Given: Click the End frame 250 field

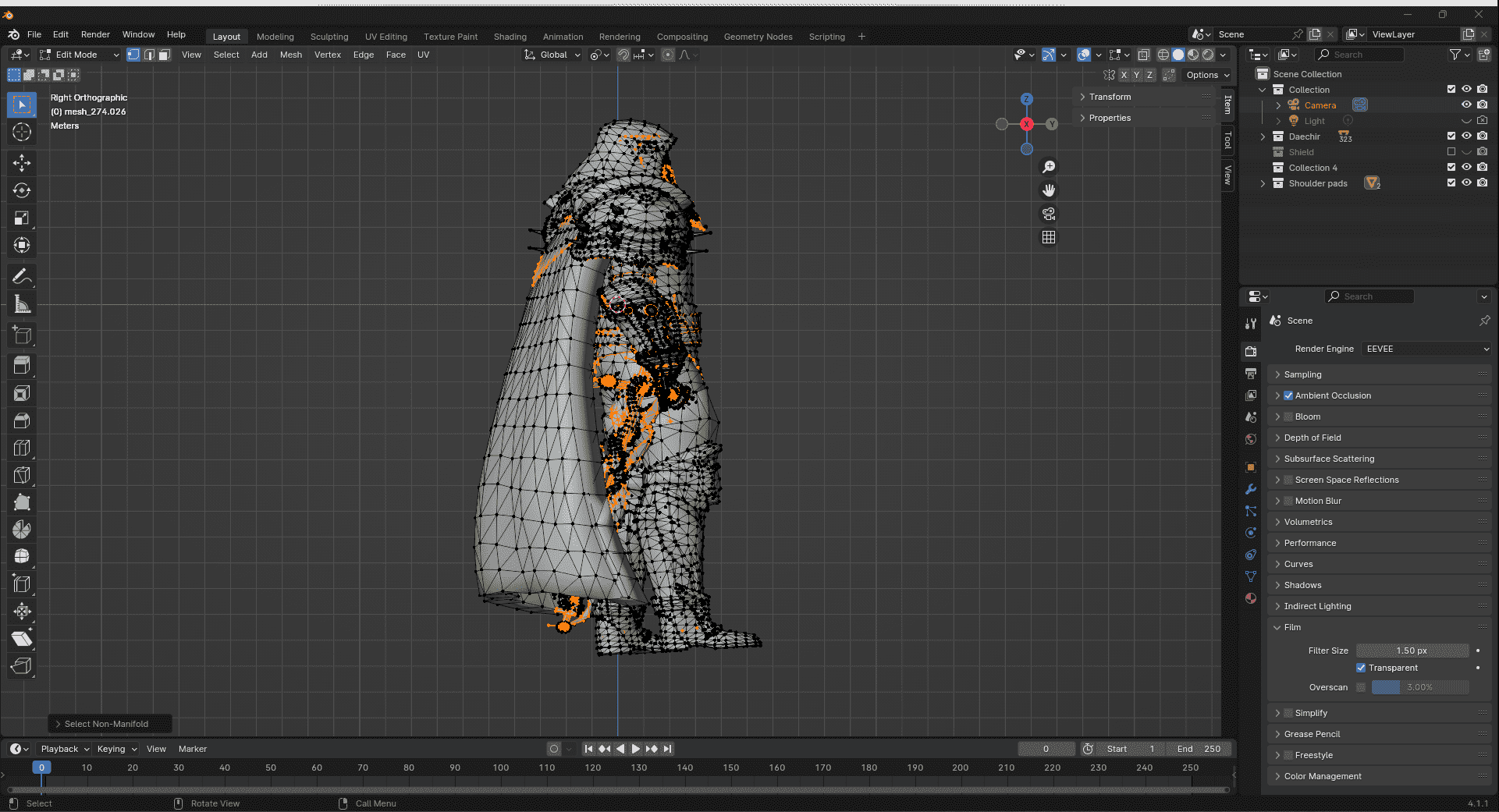Looking at the screenshot, I should coord(1199,749).
